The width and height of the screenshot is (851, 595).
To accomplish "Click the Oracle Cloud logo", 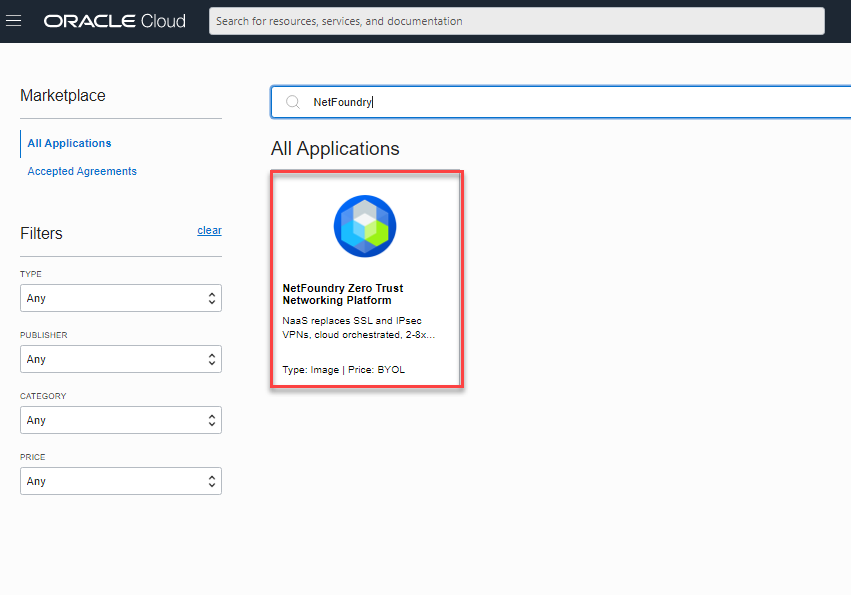I will click(115, 21).
